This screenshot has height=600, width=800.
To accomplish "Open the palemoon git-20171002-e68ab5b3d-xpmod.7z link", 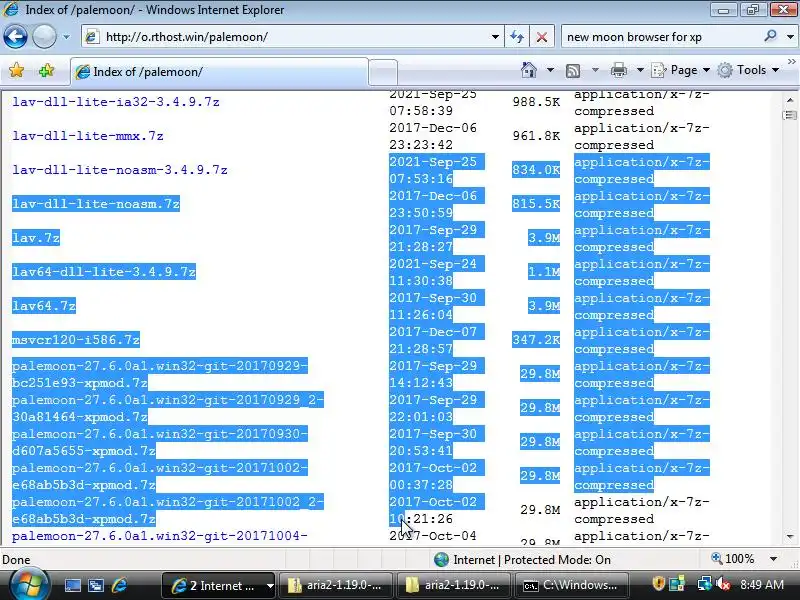I will pyautogui.click(x=160, y=476).
